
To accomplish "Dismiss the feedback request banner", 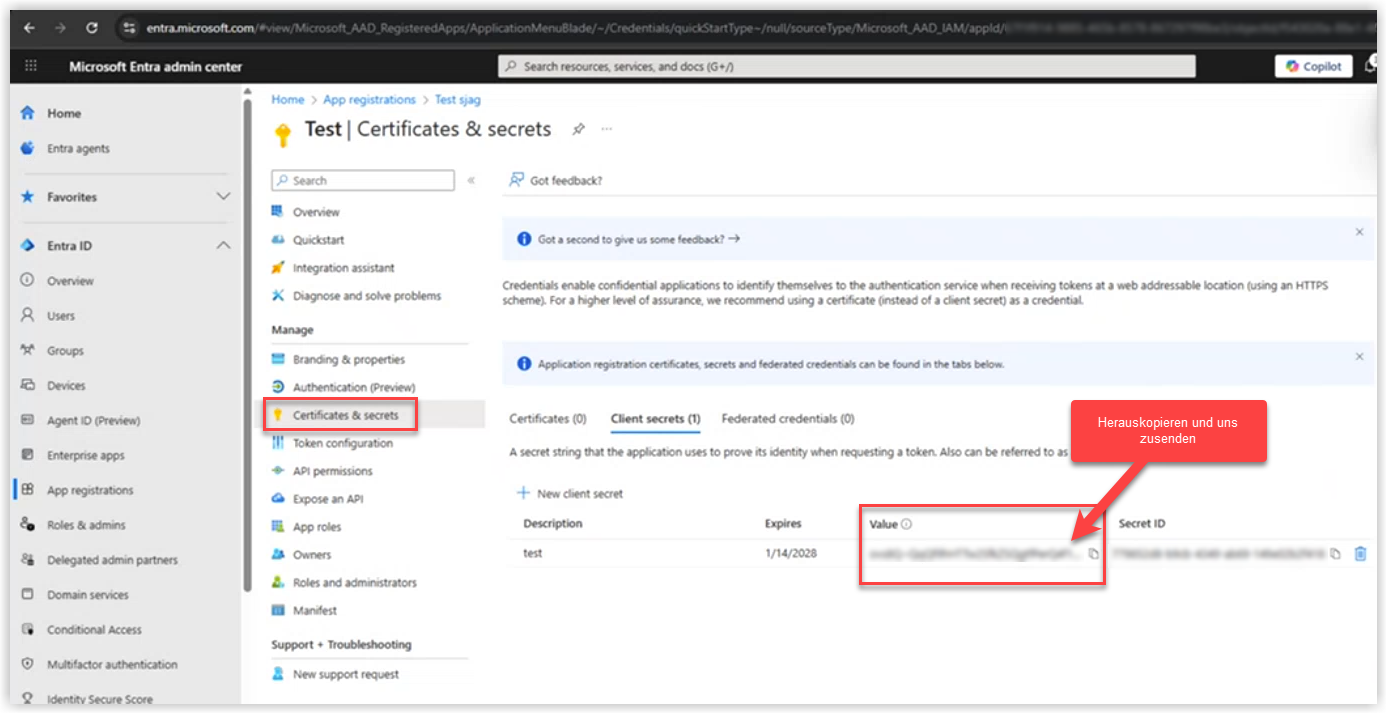I will 1359,232.
